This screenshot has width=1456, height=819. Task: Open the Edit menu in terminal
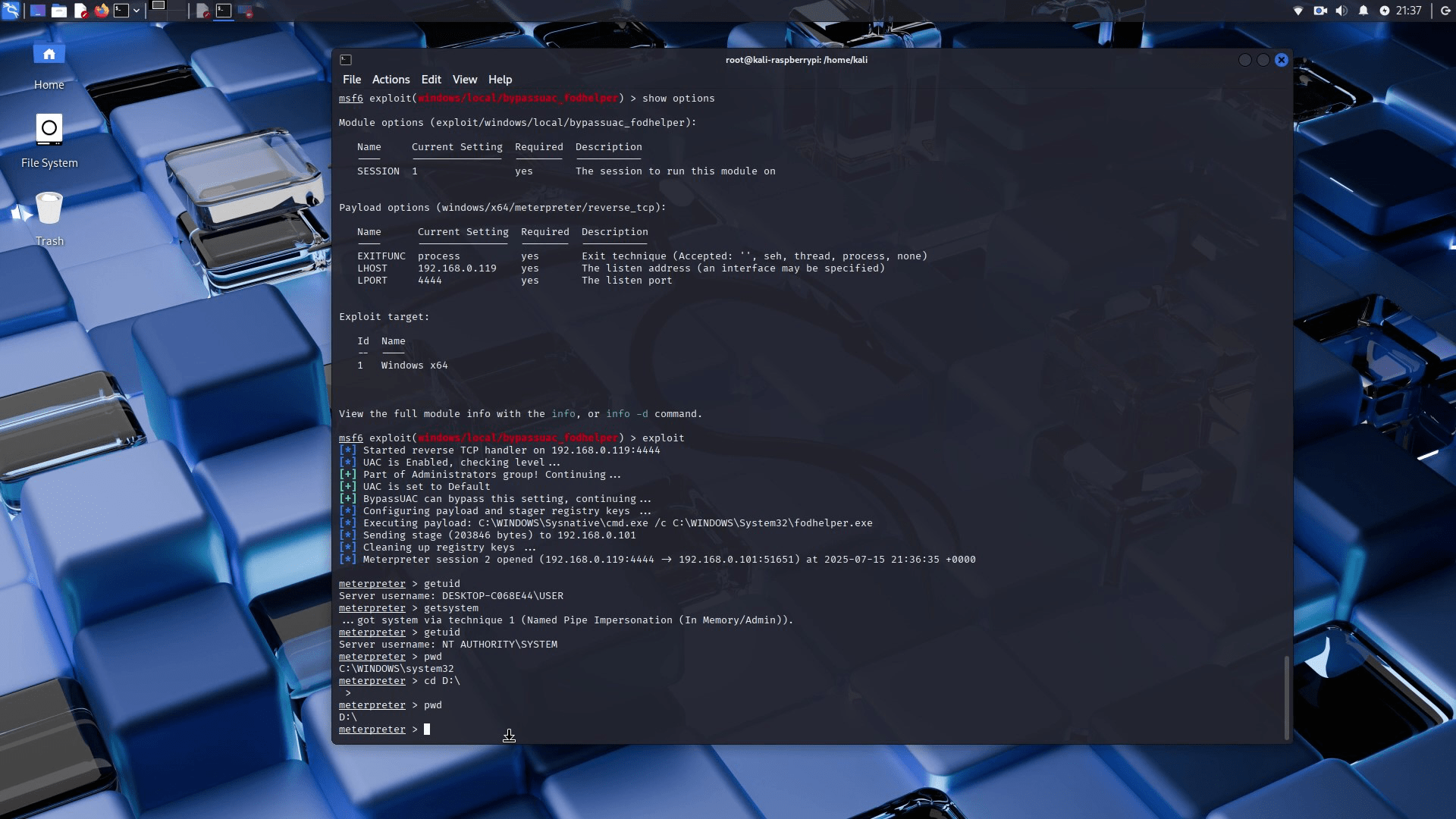(x=431, y=80)
